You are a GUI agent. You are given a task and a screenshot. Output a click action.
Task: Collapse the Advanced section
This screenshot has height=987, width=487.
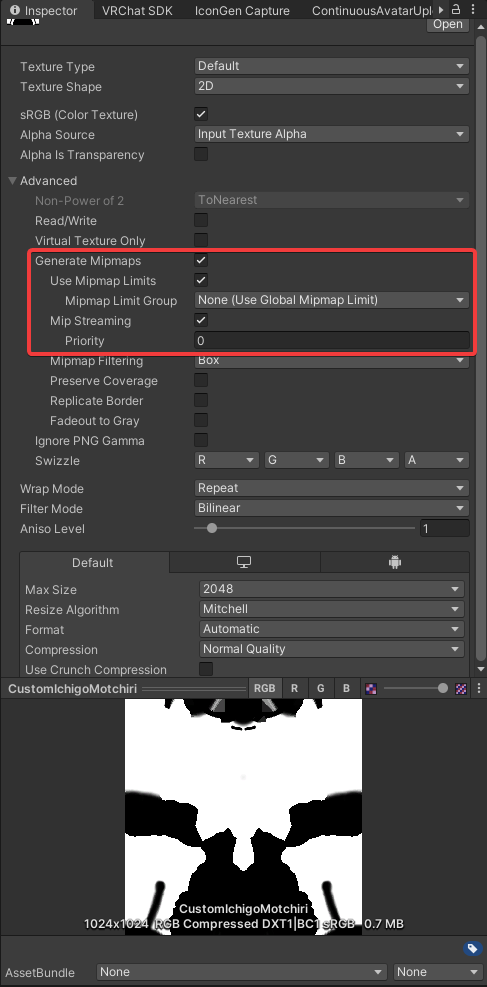click(x=13, y=181)
